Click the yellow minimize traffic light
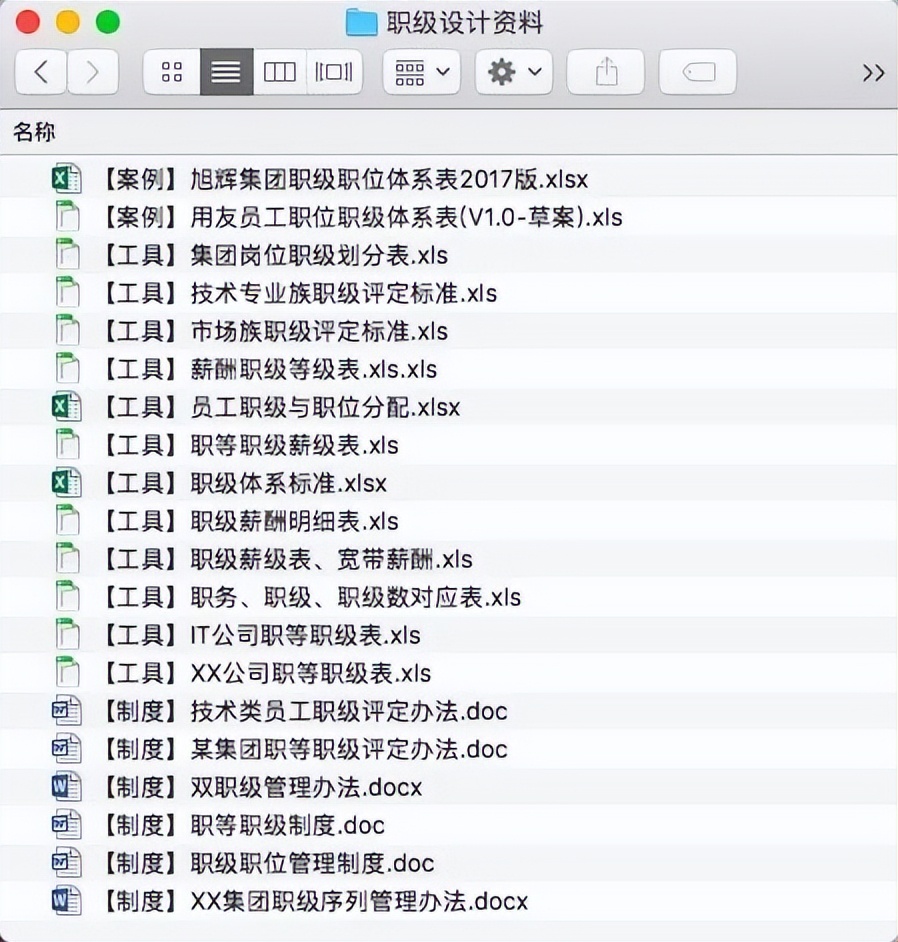The width and height of the screenshot is (898, 942). click(x=68, y=19)
